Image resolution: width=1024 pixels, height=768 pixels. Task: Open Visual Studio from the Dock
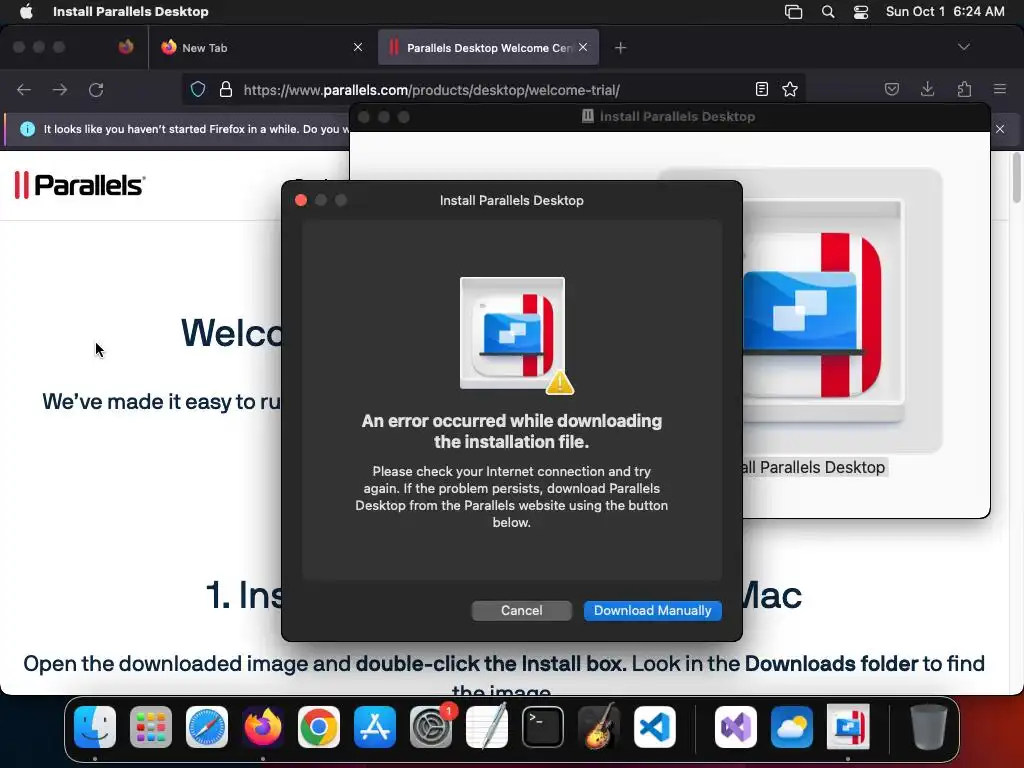point(736,727)
